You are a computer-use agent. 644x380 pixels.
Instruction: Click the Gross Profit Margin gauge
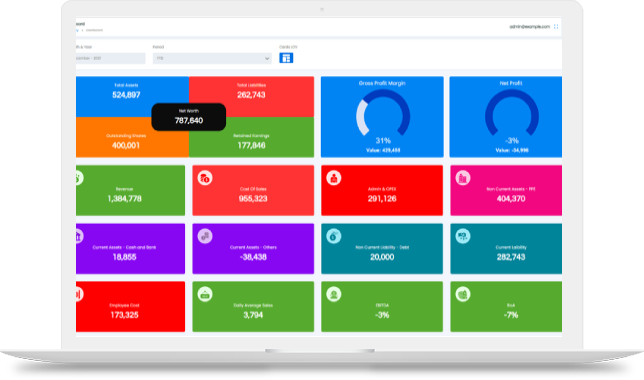coord(383,113)
